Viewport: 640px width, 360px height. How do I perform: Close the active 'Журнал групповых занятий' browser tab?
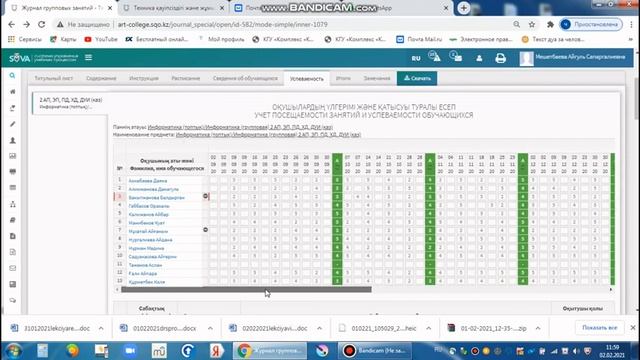point(110,8)
